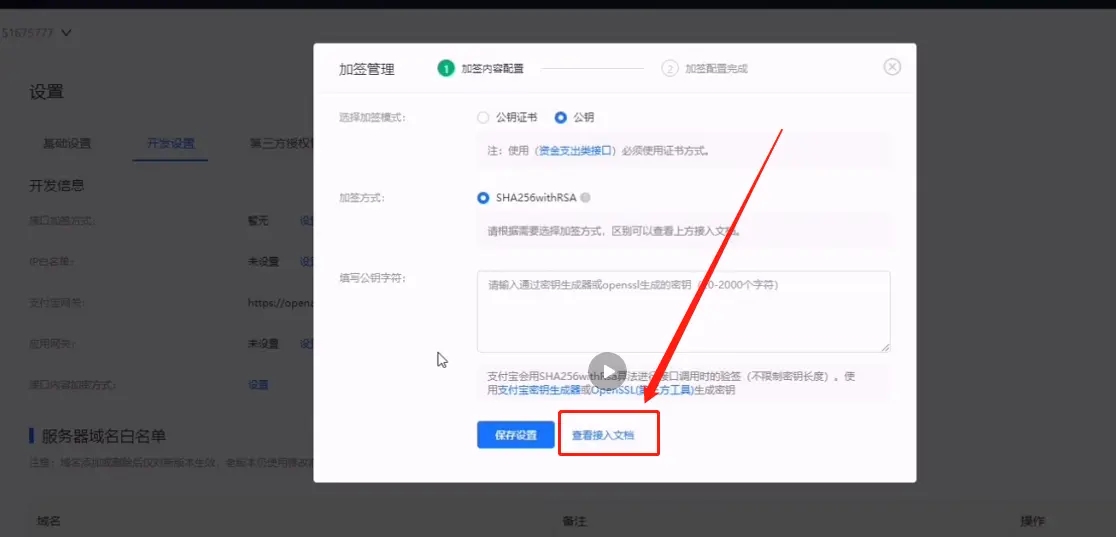
Task: Click the 保存设置 button
Action: point(515,434)
